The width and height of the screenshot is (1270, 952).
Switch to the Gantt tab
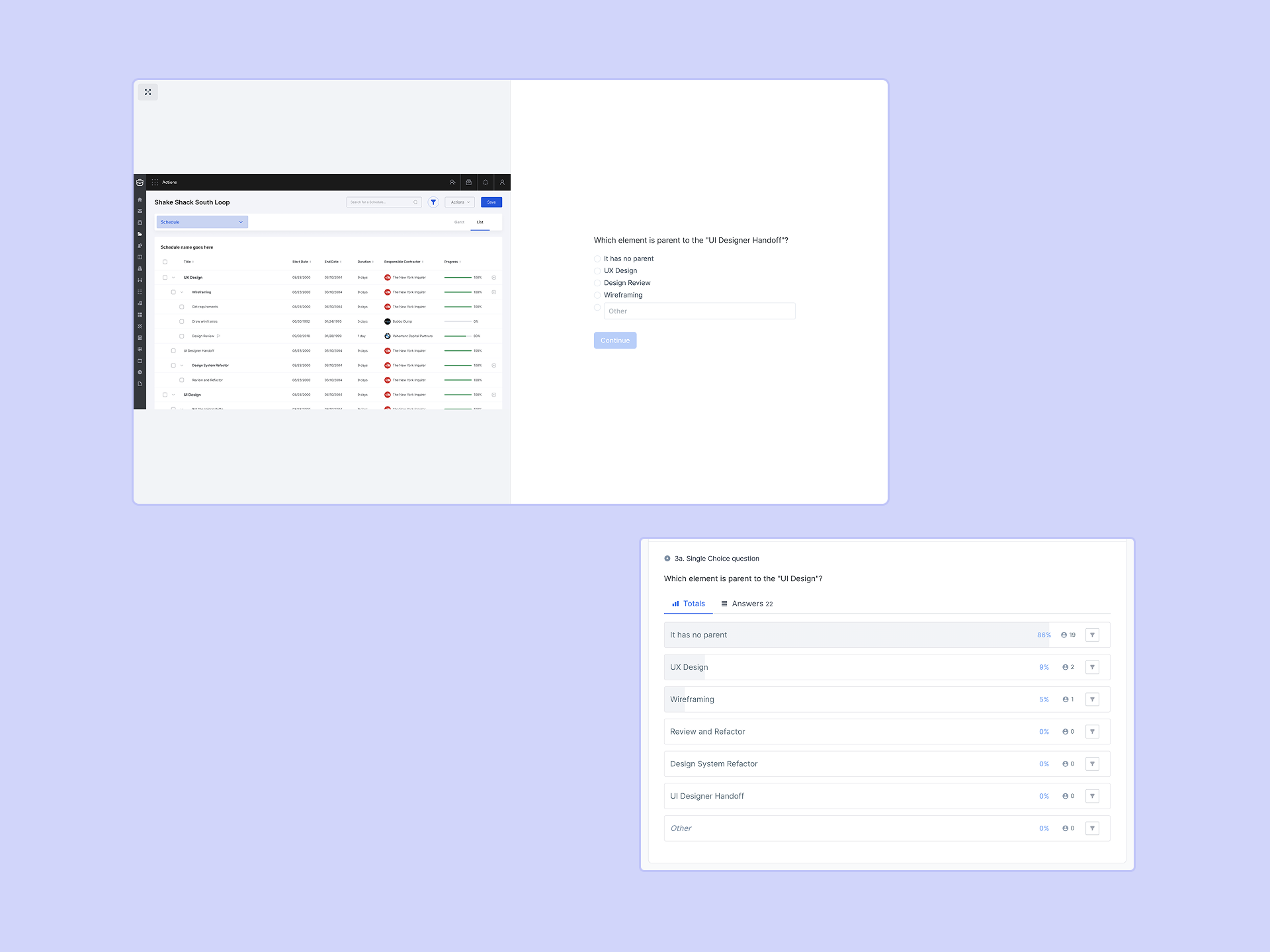pos(459,222)
